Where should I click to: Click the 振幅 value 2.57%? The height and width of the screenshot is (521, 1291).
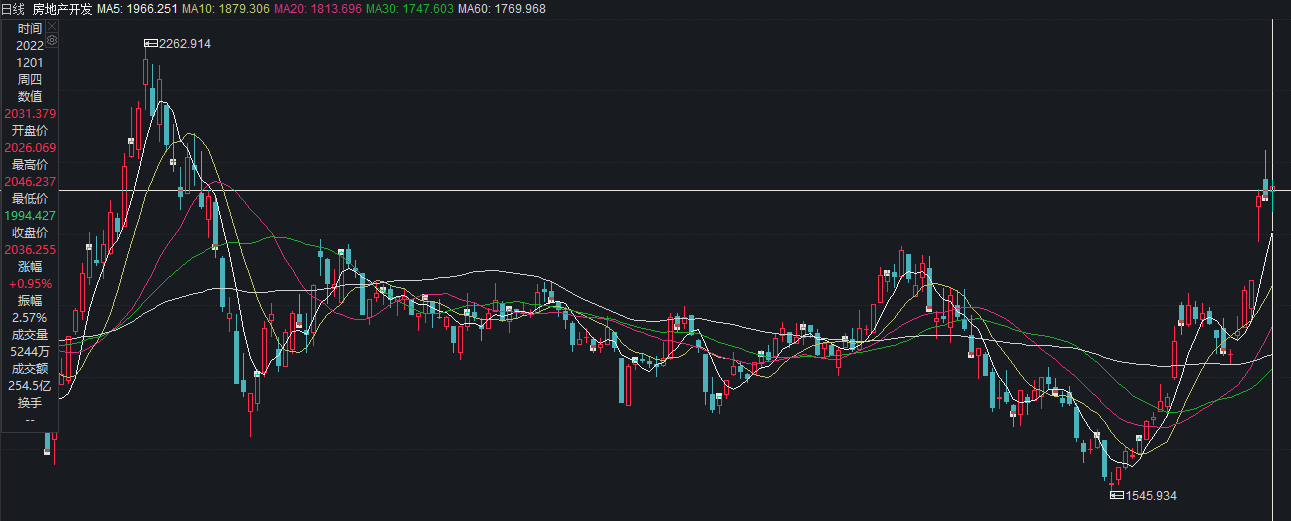[x=30, y=317]
